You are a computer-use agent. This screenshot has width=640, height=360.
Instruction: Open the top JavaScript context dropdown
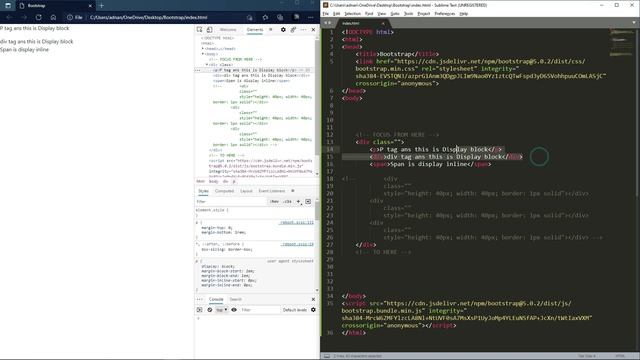(222, 310)
